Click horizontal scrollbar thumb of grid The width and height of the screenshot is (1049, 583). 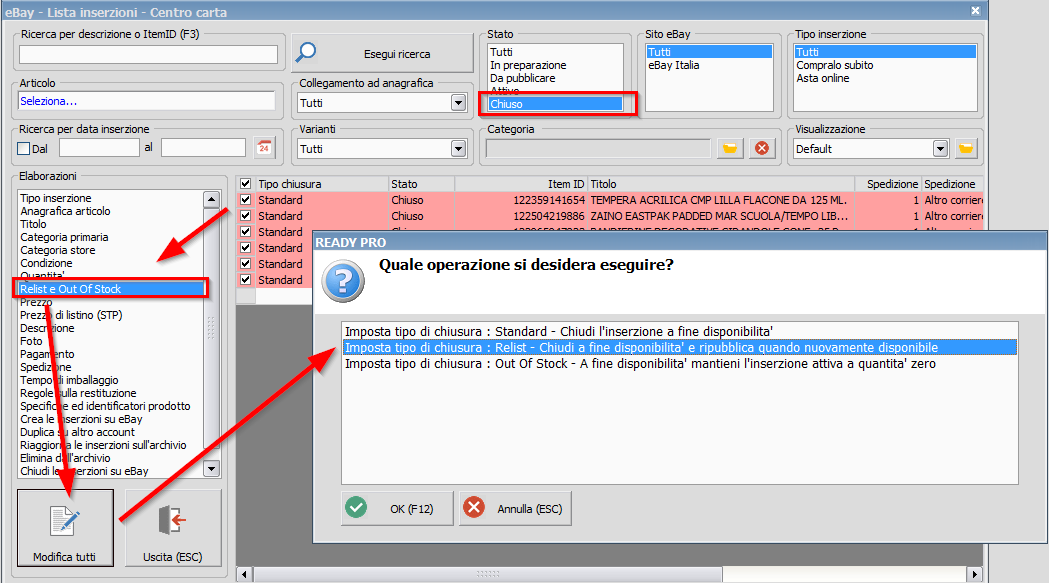[488, 574]
